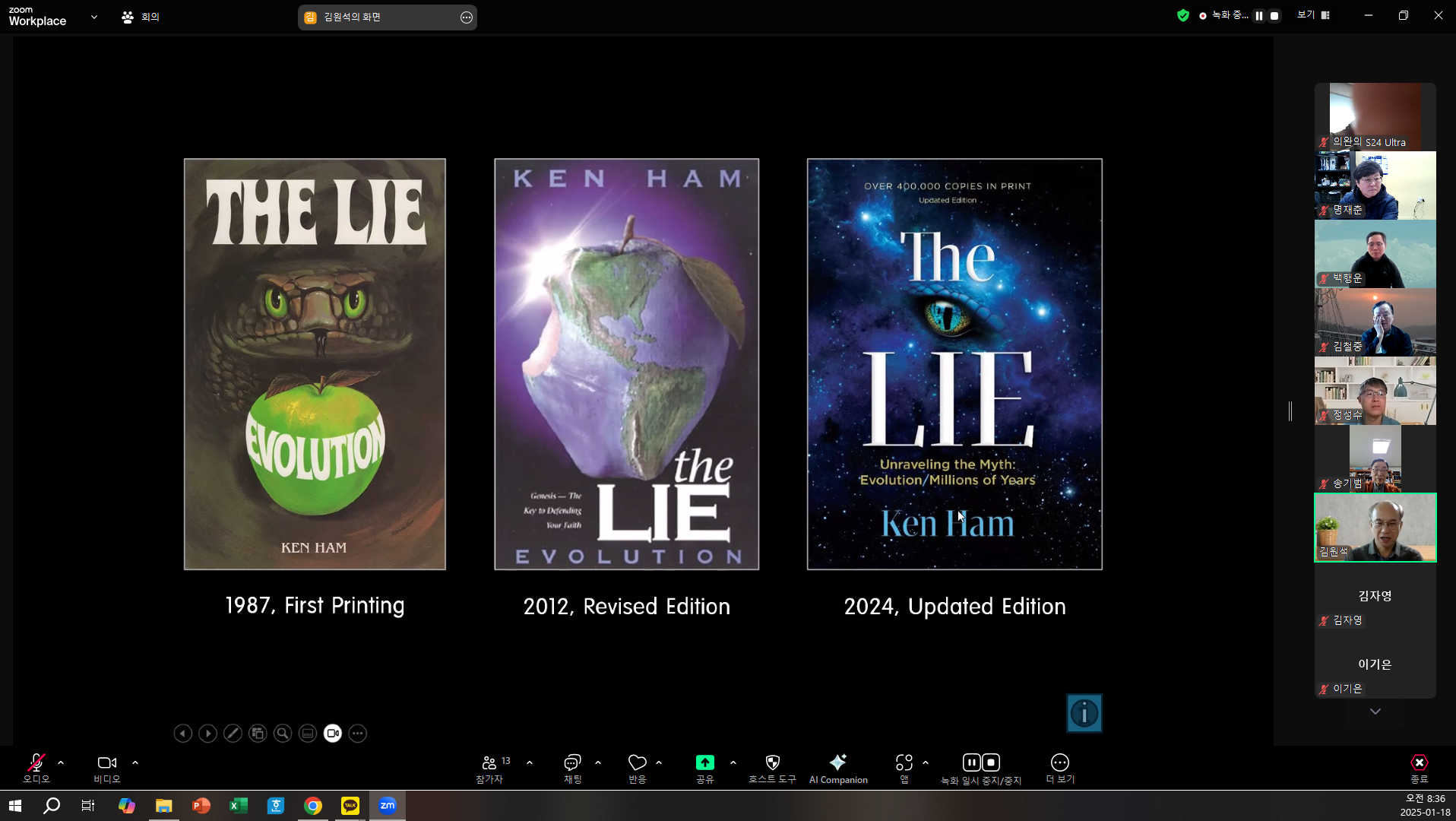Screen dimensions: 1456x821
Task: Click the blue info button on slide
Action: click(x=1084, y=713)
